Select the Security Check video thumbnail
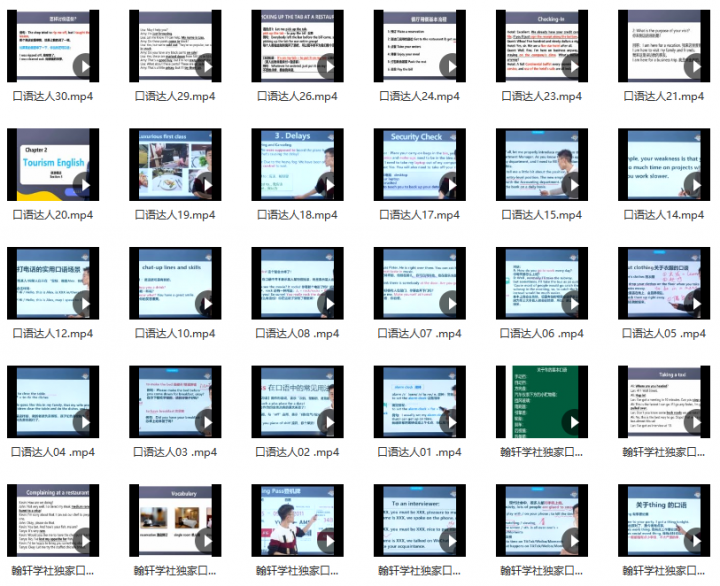 [419, 164]
